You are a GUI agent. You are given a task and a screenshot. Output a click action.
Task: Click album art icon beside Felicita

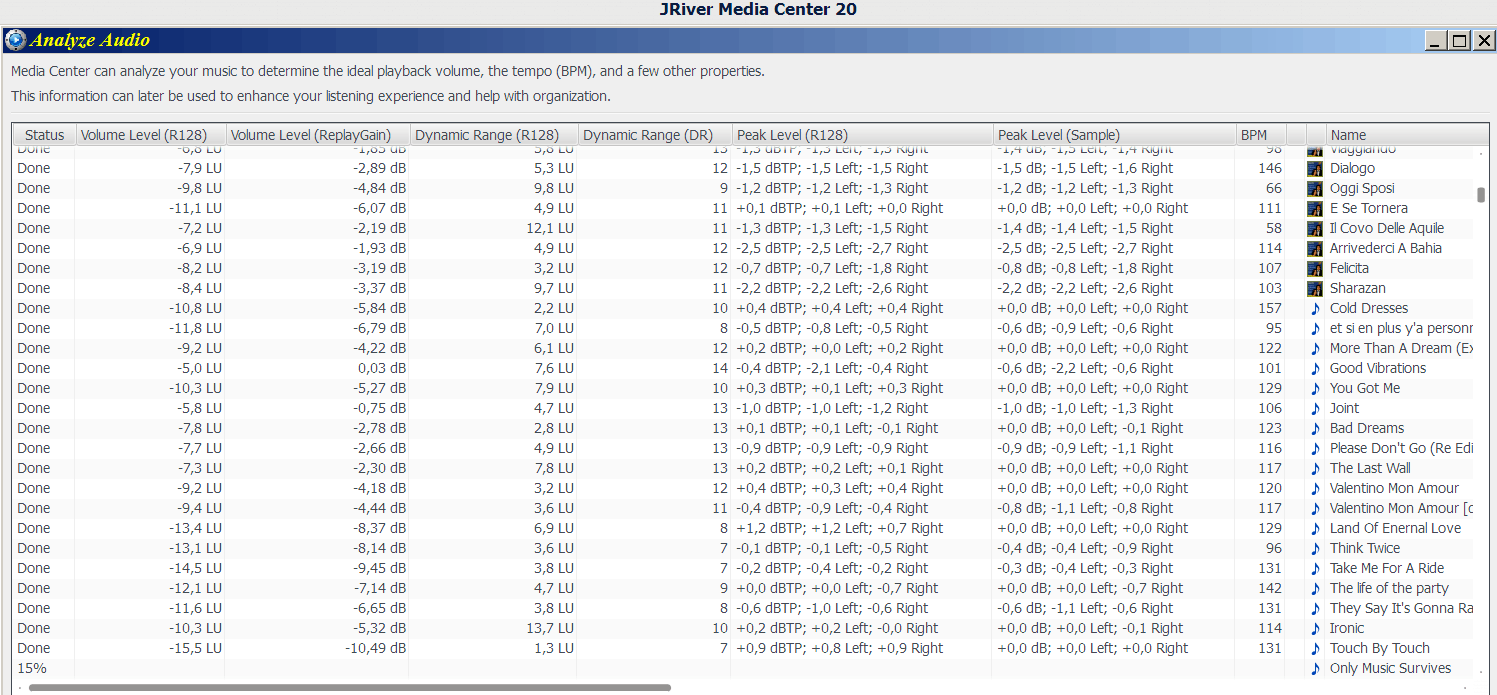(1315, 268)
